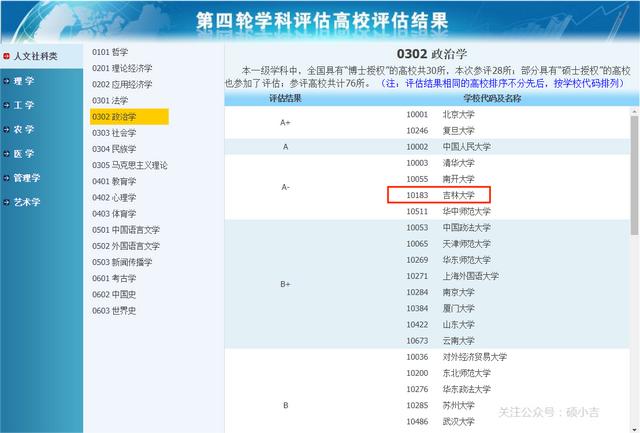The height and width of the screenshot is (433, 640).
Task: Open the 医学 category
Action: pyautogui.click(x=24, y=153)
